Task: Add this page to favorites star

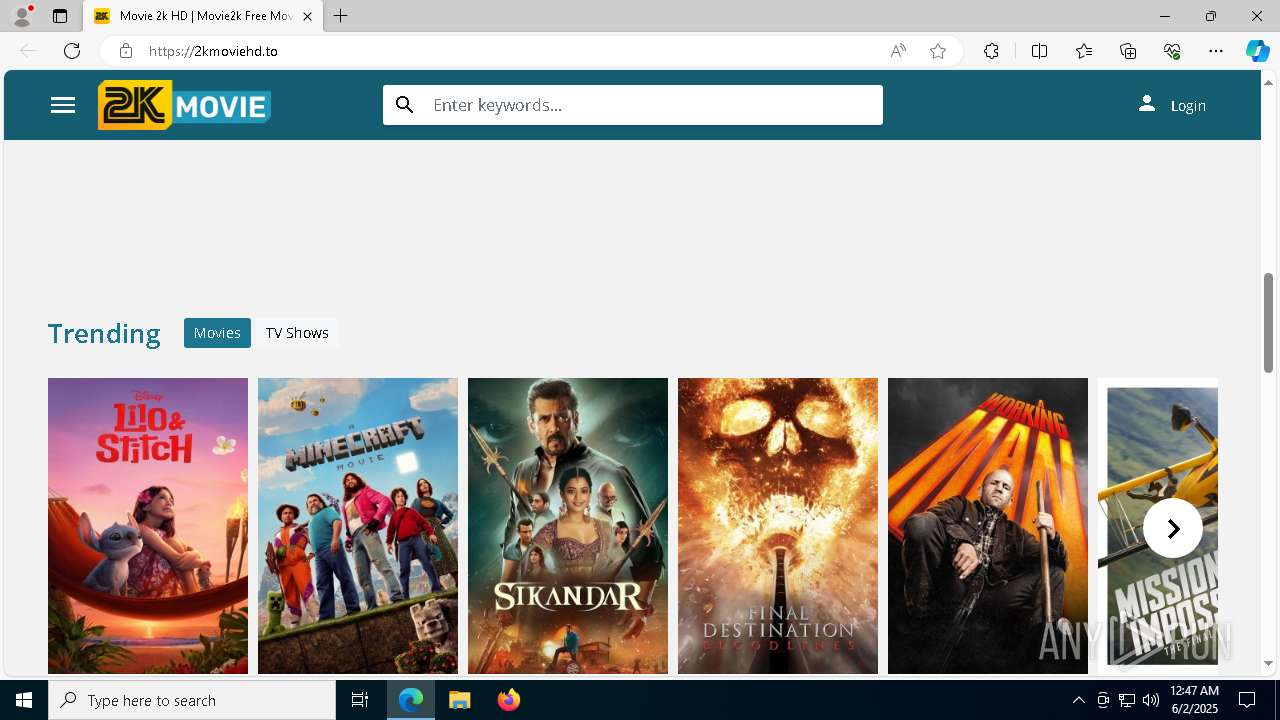Action: [x=938, y=51]
